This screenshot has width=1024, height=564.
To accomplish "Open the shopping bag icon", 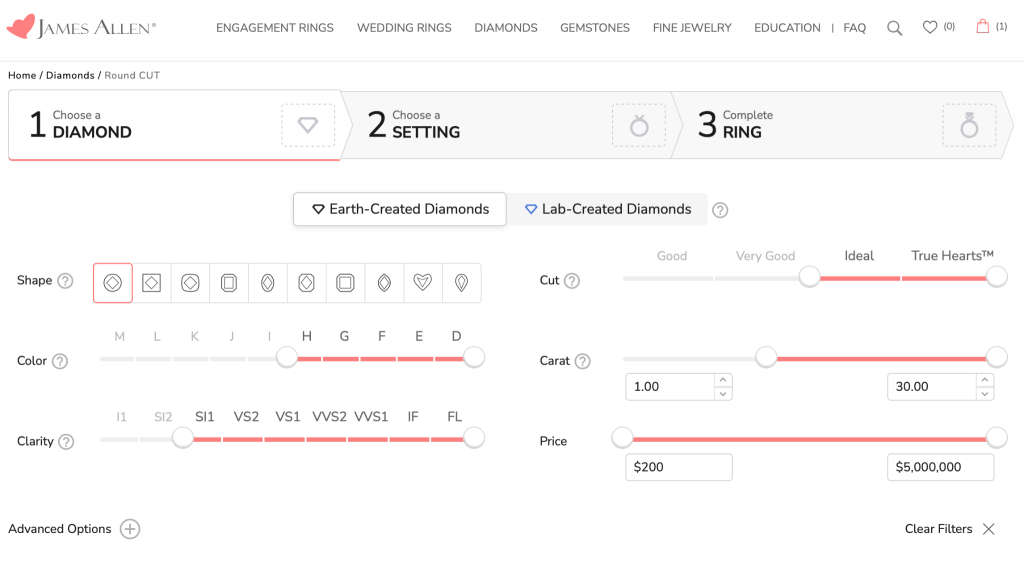I will click(982, 26).
